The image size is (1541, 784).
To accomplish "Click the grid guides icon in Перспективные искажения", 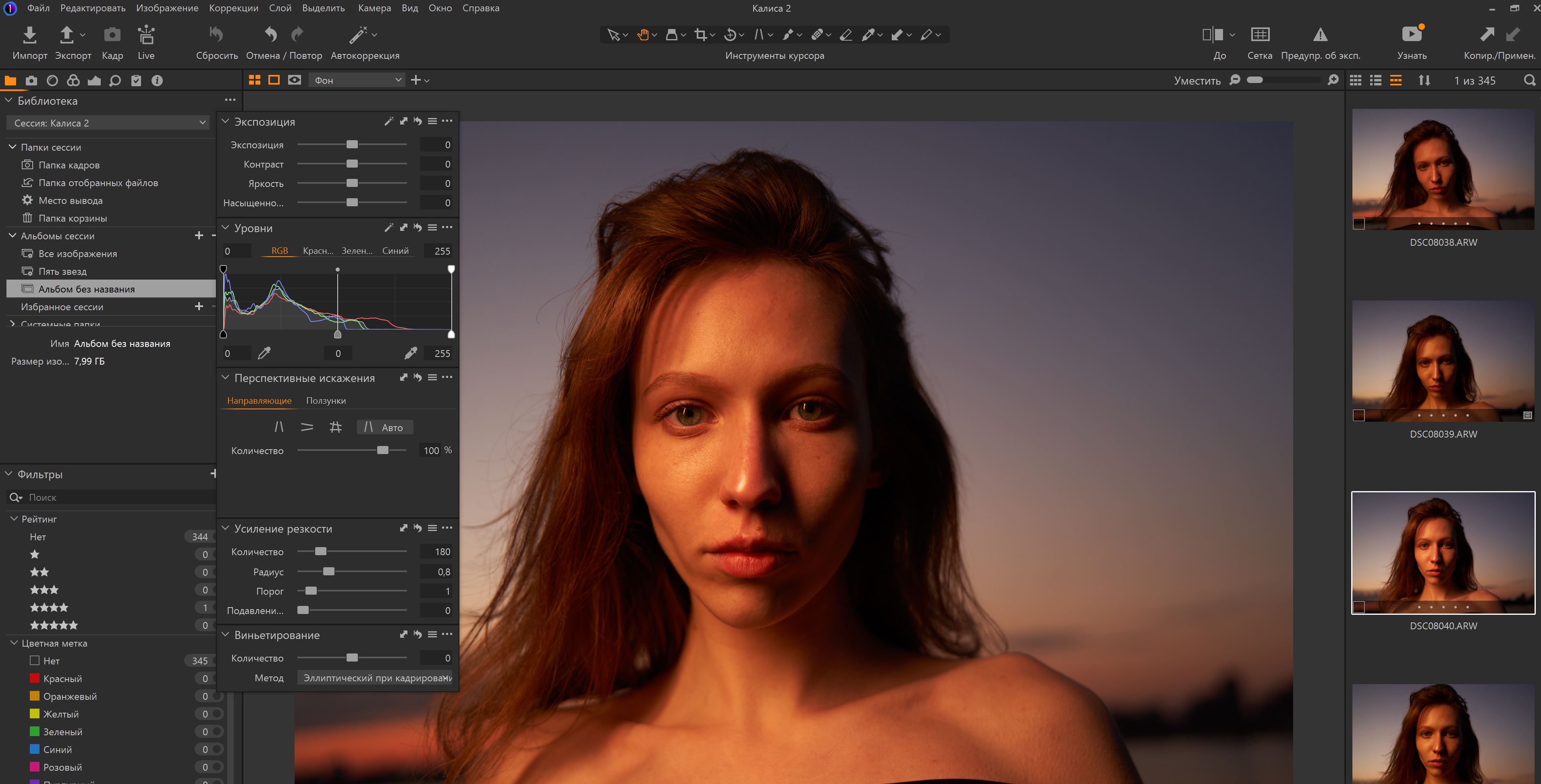I will (x=336, y=427).
